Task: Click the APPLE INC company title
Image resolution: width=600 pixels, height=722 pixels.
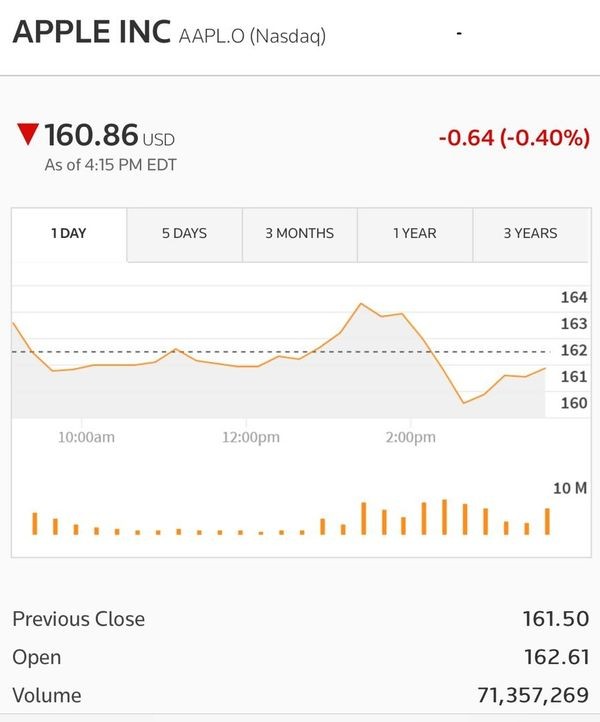Action: 91,33
